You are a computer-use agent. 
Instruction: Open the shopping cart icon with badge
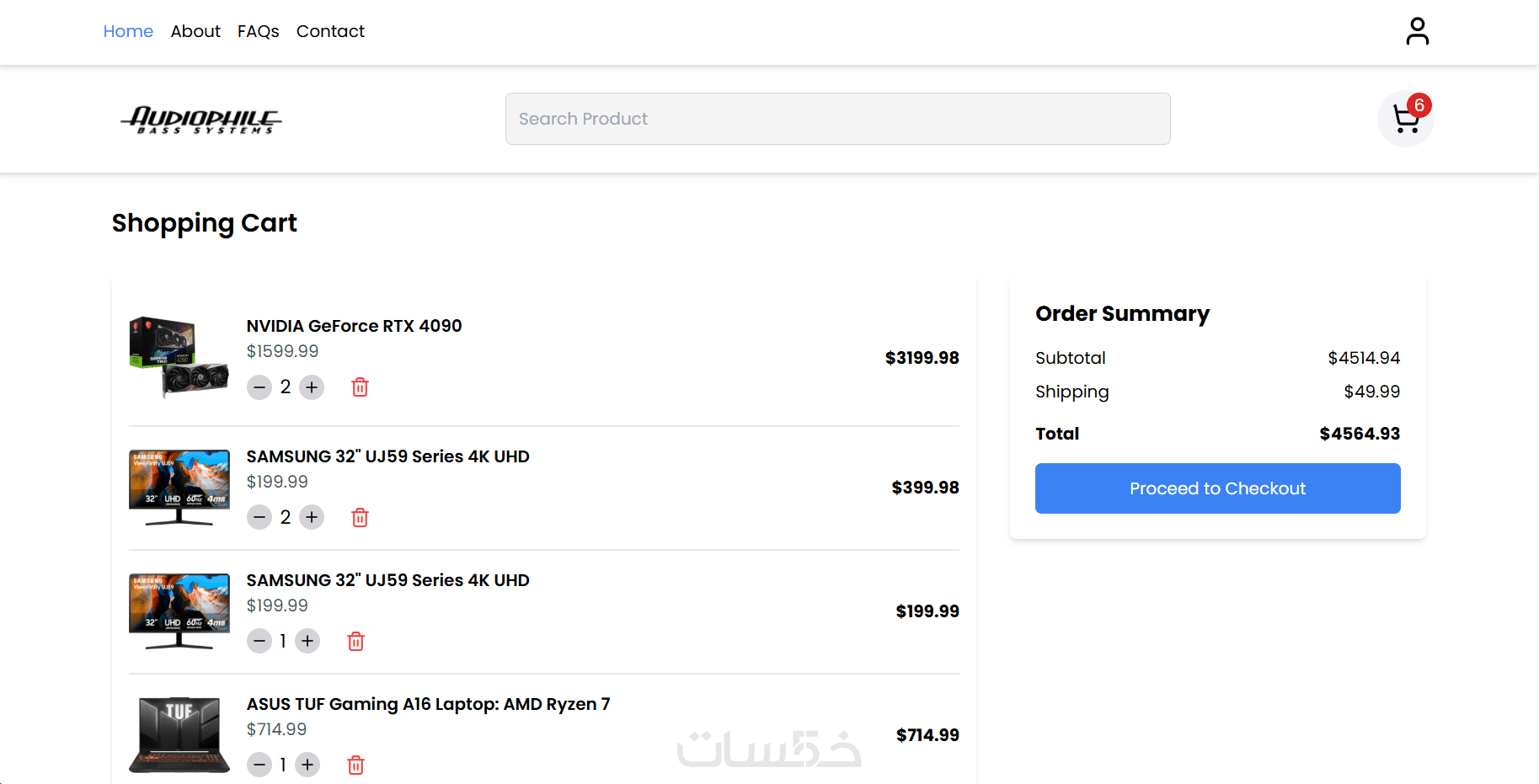pyautogui.click(x=1405, y=119)
